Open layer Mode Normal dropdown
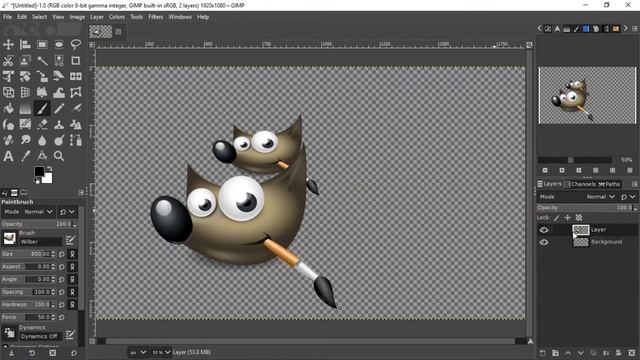This screenshot has height=360, width=640. pyautogui.click(x=577, y=197)
